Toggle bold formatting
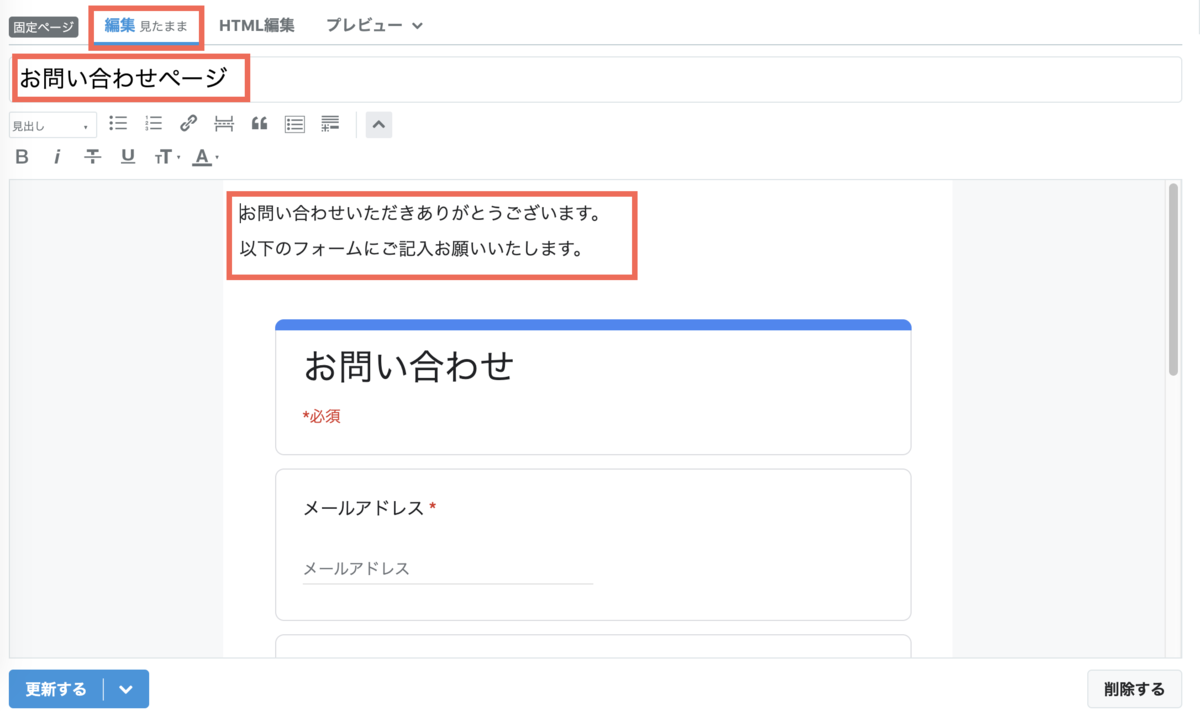Screen dimensions: 1200x716 (x=22, y=156)
